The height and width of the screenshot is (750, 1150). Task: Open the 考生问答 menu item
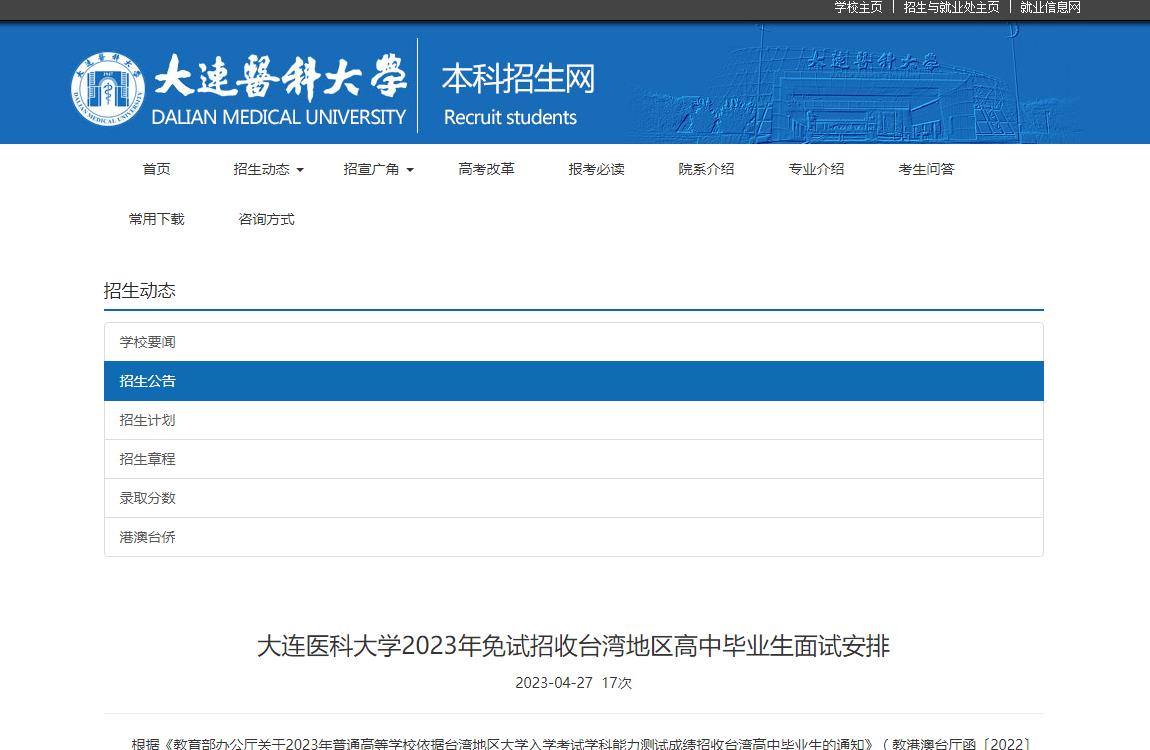click(926, 169)
